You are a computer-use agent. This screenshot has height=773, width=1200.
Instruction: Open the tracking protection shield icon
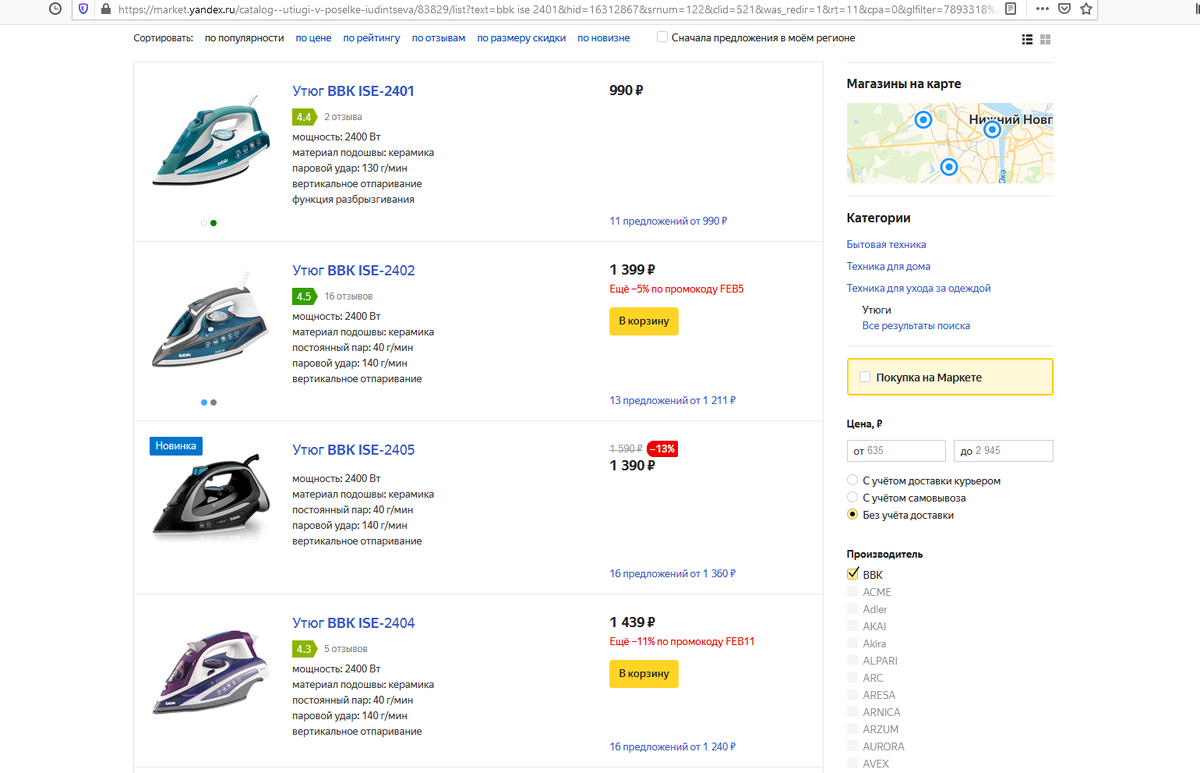coord(83,9)
